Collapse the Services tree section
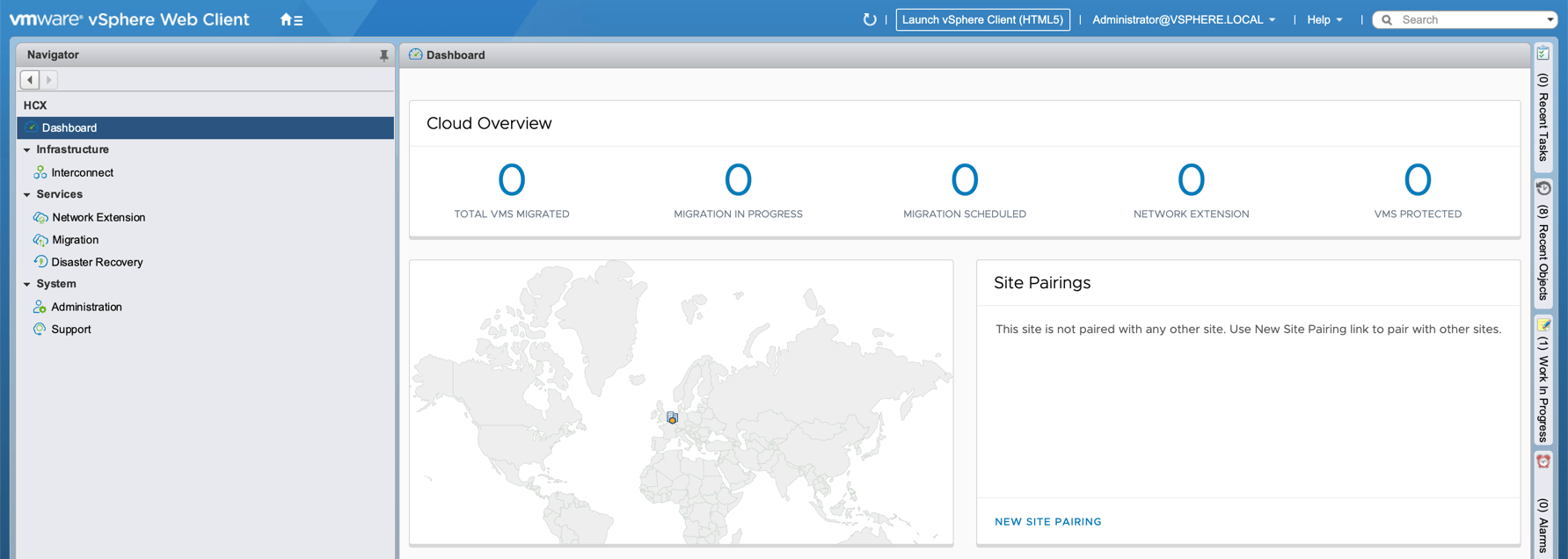The width and height of the screenshot is (1568, 559). (27, 195)
